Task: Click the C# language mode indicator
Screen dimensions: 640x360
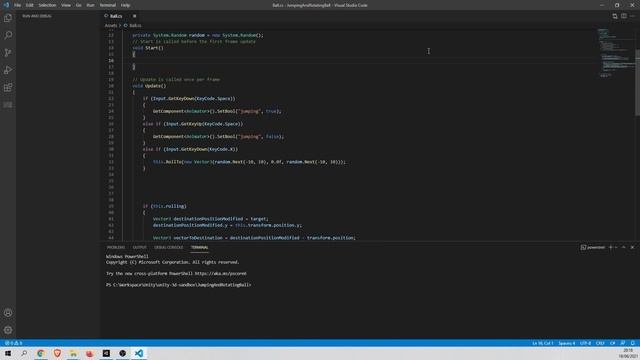Action: tap(613, 343)
